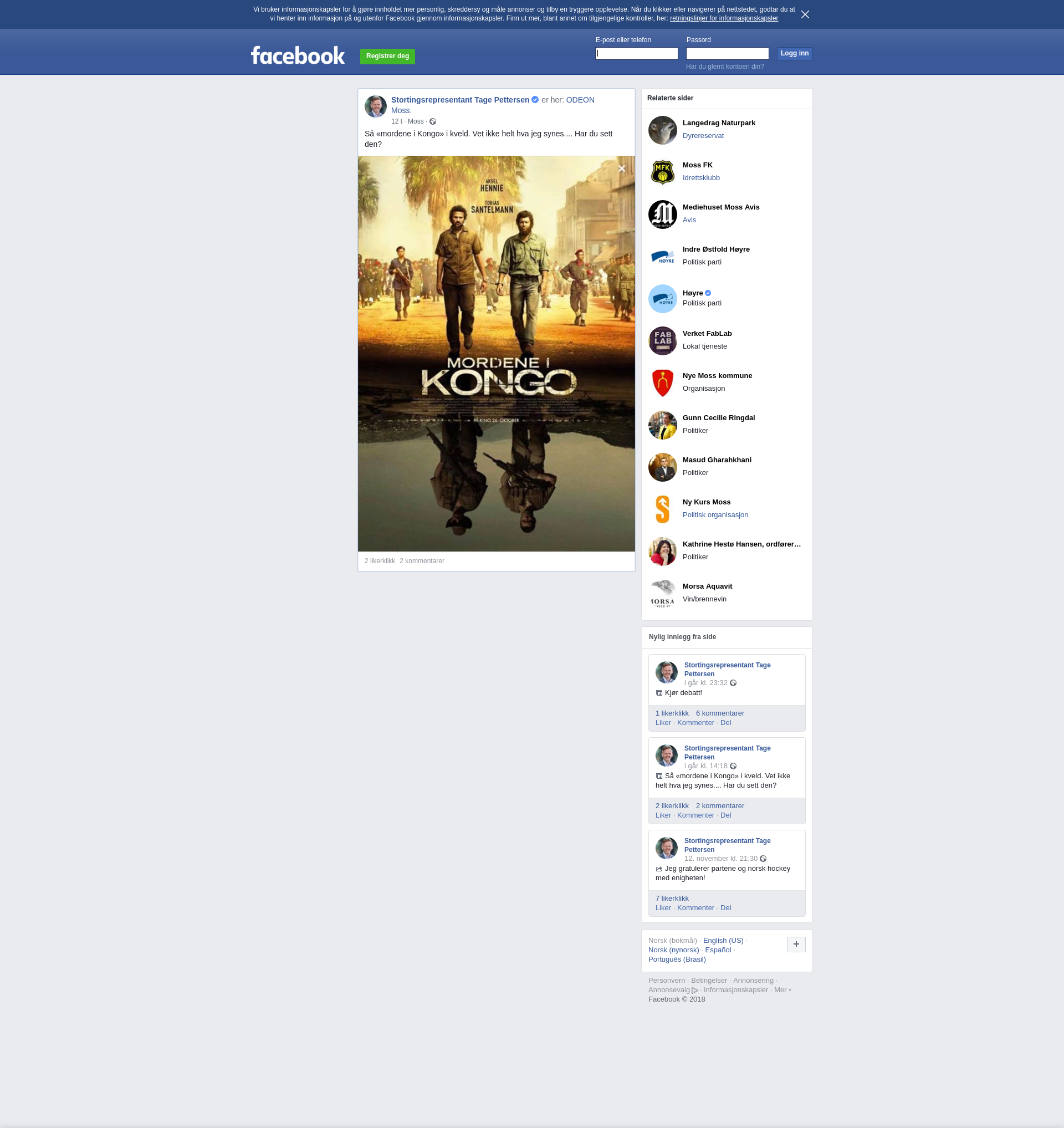Click the Passord input field
This screenshot has width=1064, height=1128.
pos(727,53)
